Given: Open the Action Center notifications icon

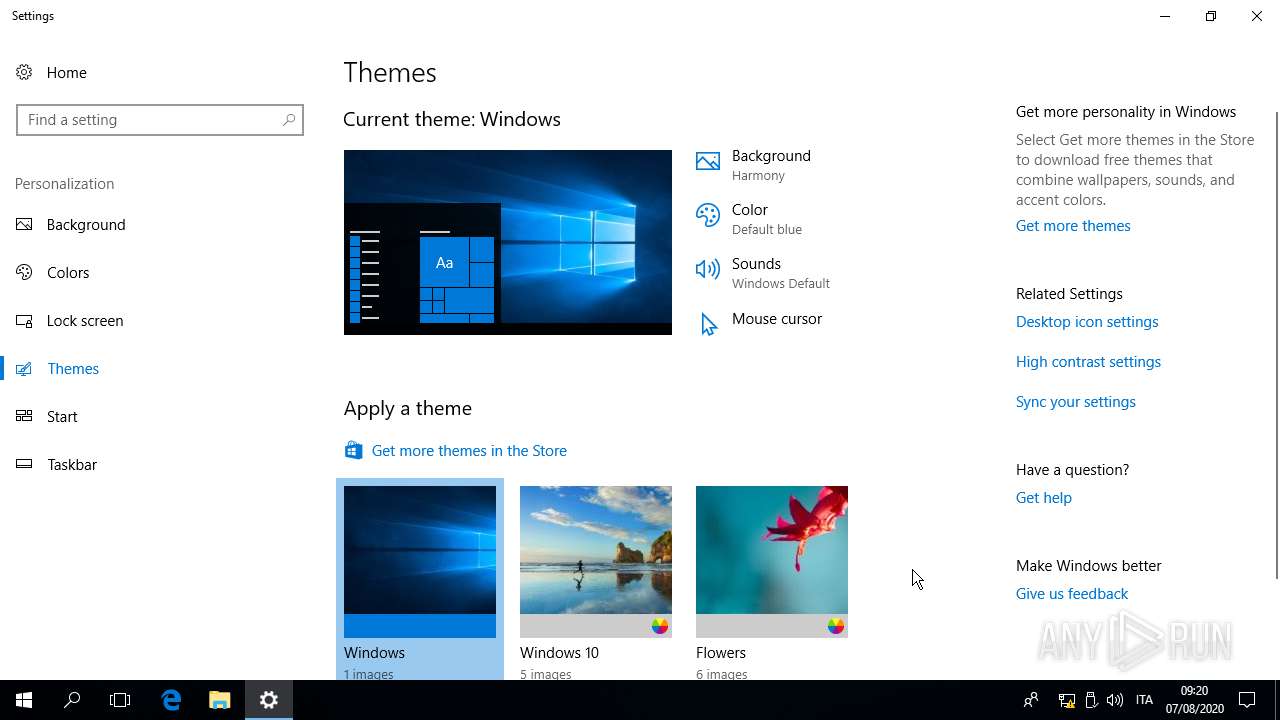Looking at the screenshot, I should click(1247, 700).
